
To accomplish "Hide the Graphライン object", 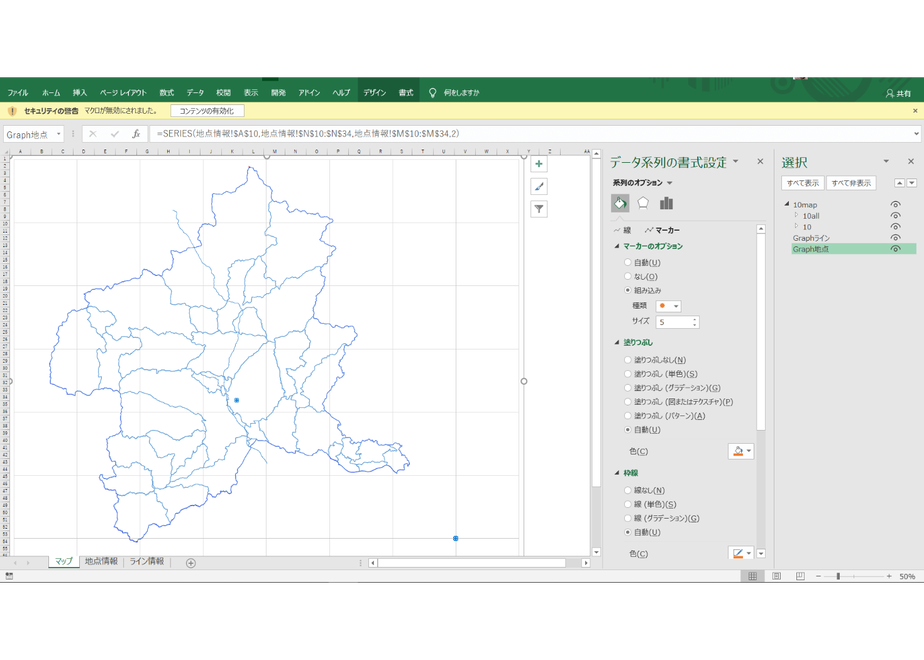I will 895,238.
